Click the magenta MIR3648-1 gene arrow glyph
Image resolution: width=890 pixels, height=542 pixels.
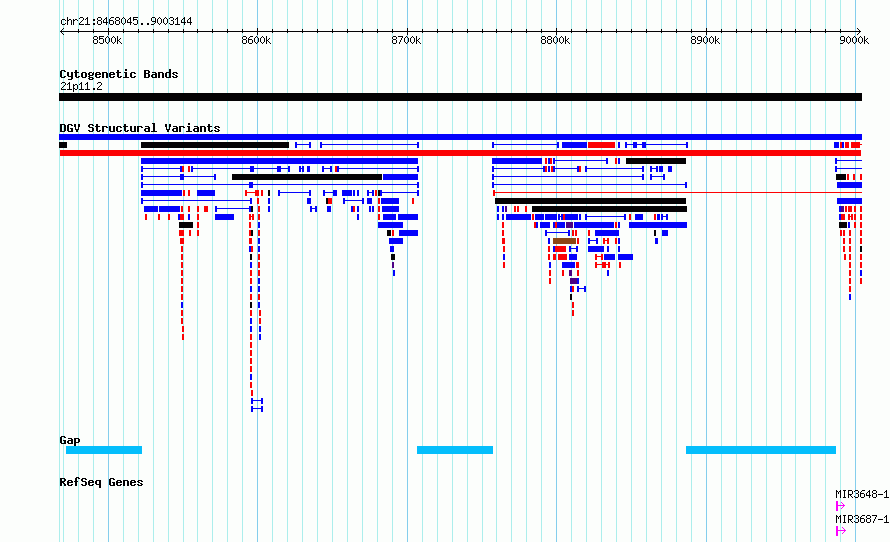click(x=841, y=506)
